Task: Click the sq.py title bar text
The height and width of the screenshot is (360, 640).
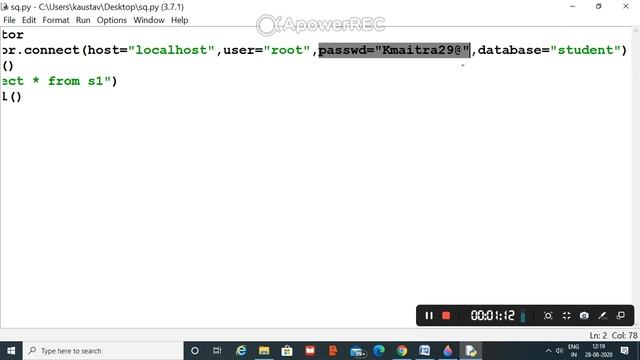Action: pos(97,7)
